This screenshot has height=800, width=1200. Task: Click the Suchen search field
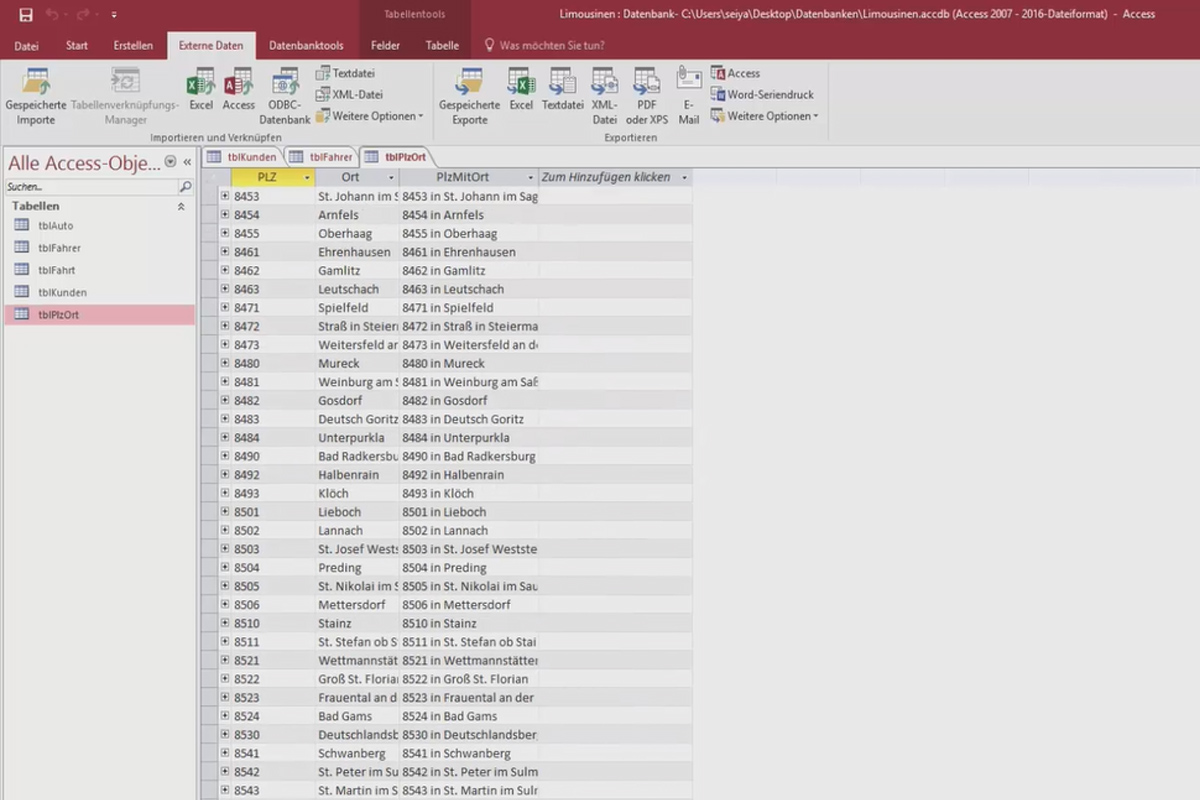(90, 187)
